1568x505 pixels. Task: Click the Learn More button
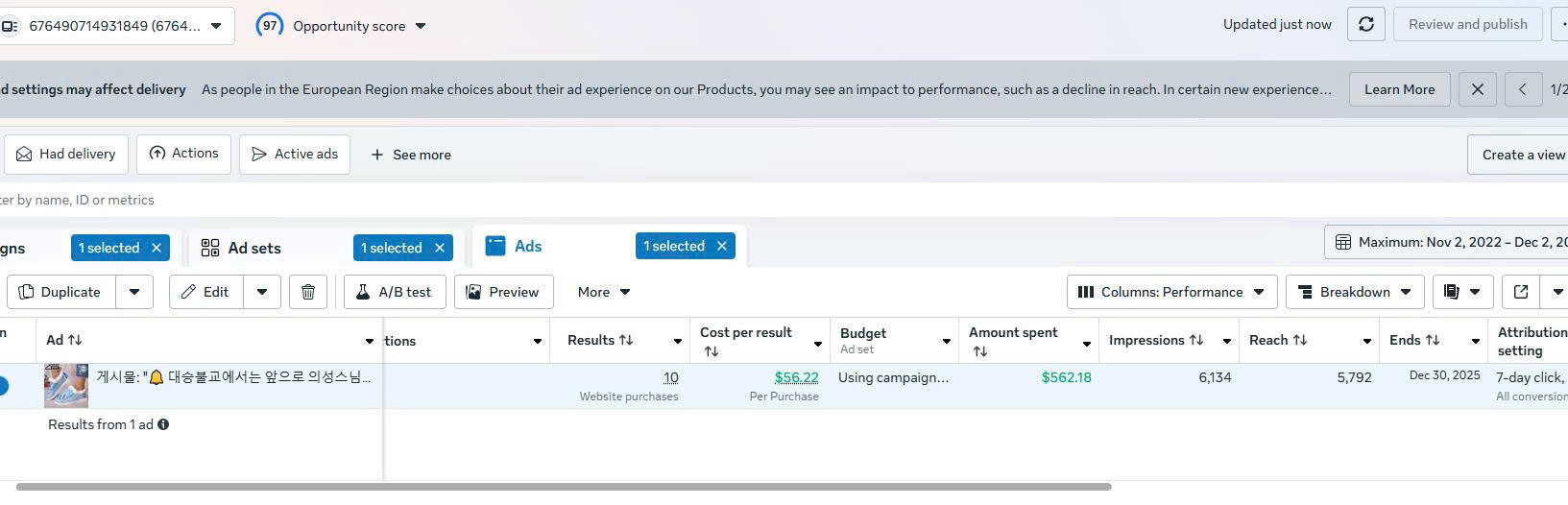click(x=1399, y=89)
